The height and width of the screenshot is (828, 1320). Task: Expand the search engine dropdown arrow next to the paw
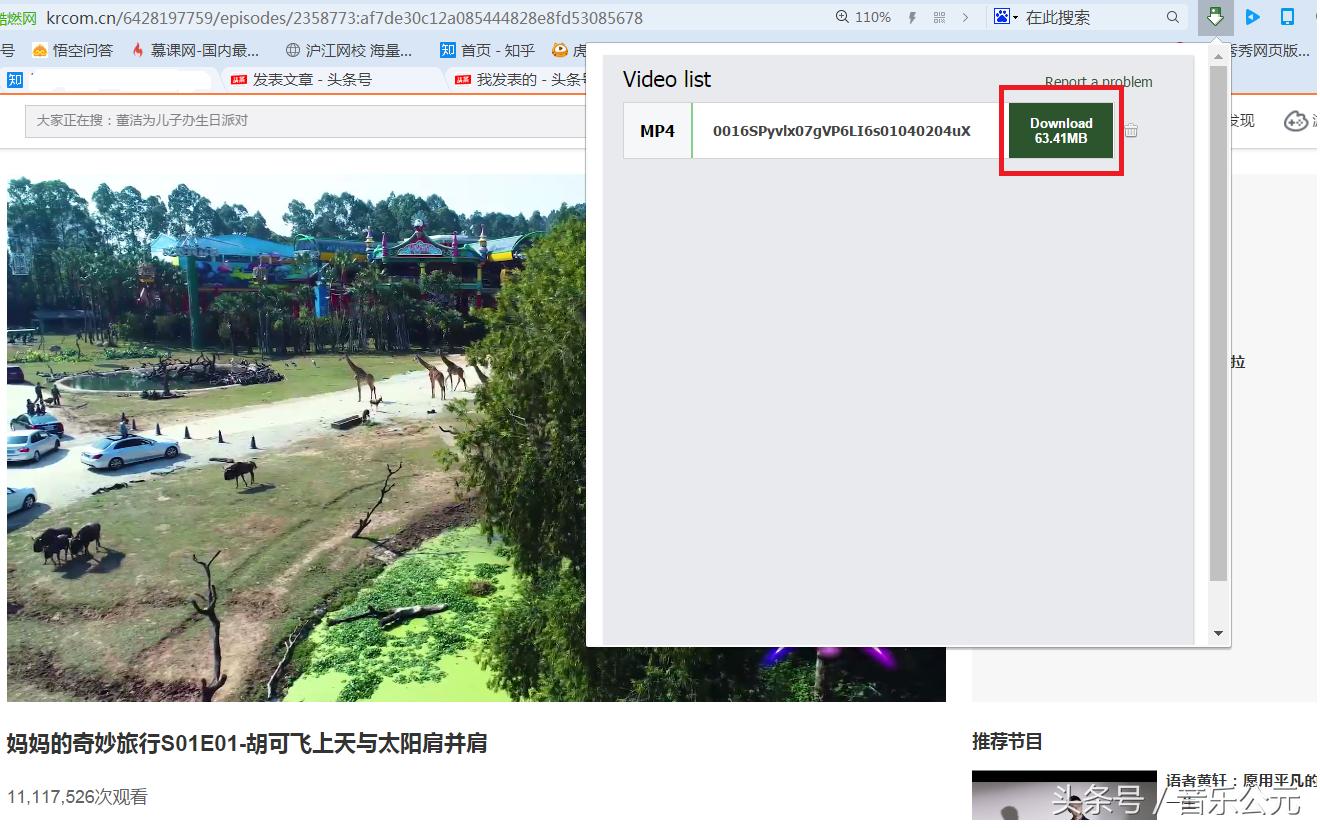[1014, 17]
